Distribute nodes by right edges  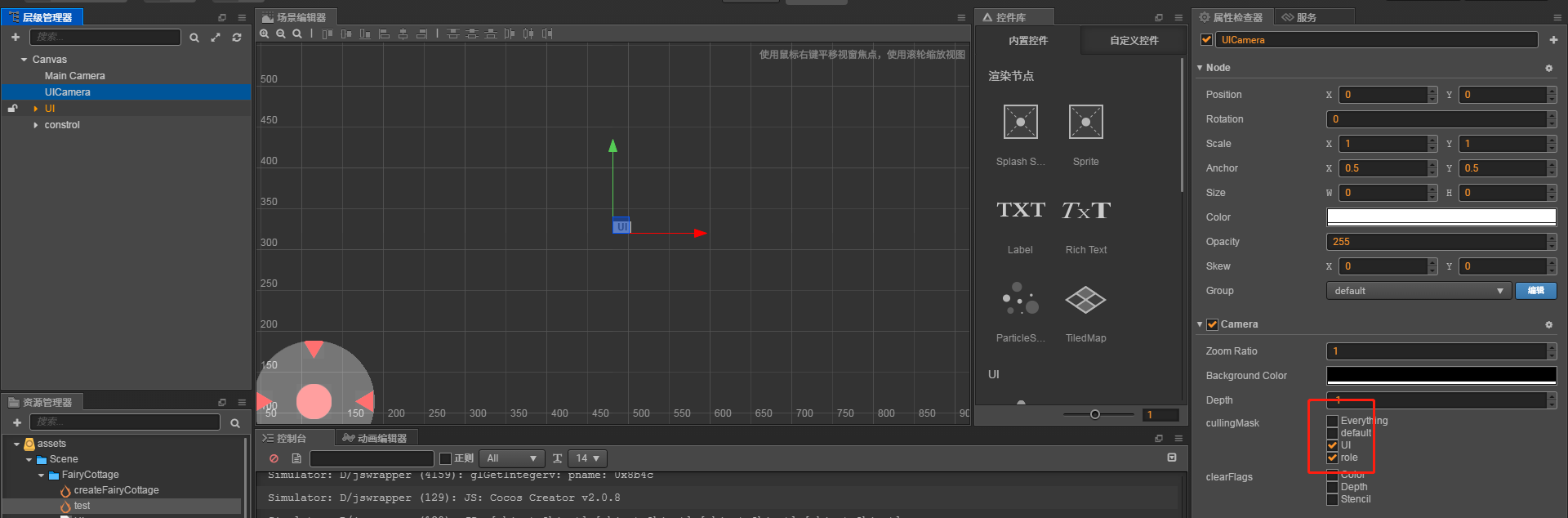pyautogui.click(x=547, y=33)
